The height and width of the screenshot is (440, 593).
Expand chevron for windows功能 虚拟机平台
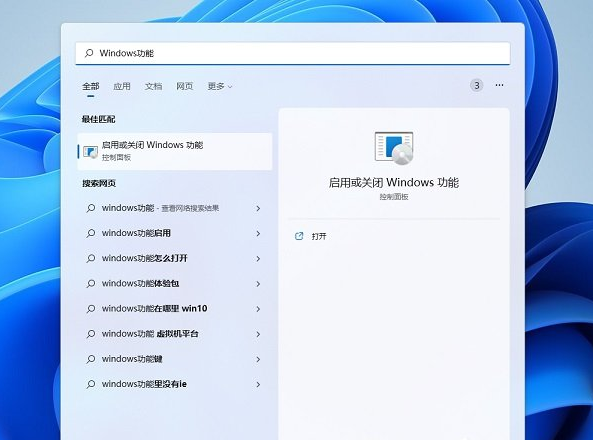(x=258, y=334)
